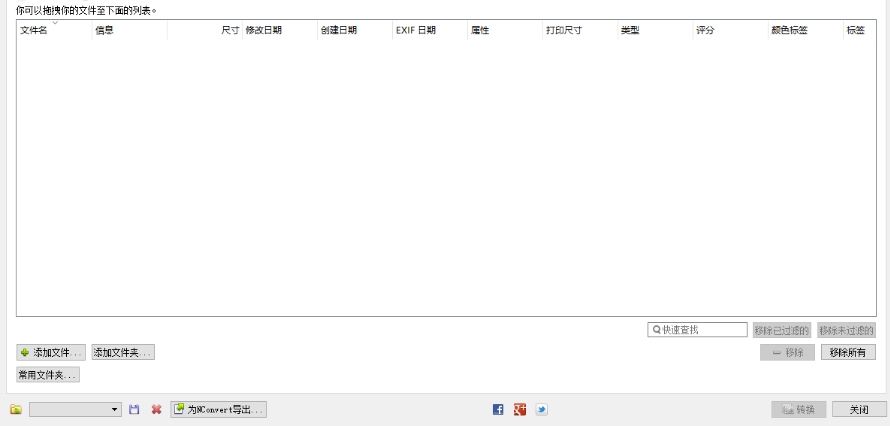
Task: Click the 移除 button
Action: pos(787,352)
